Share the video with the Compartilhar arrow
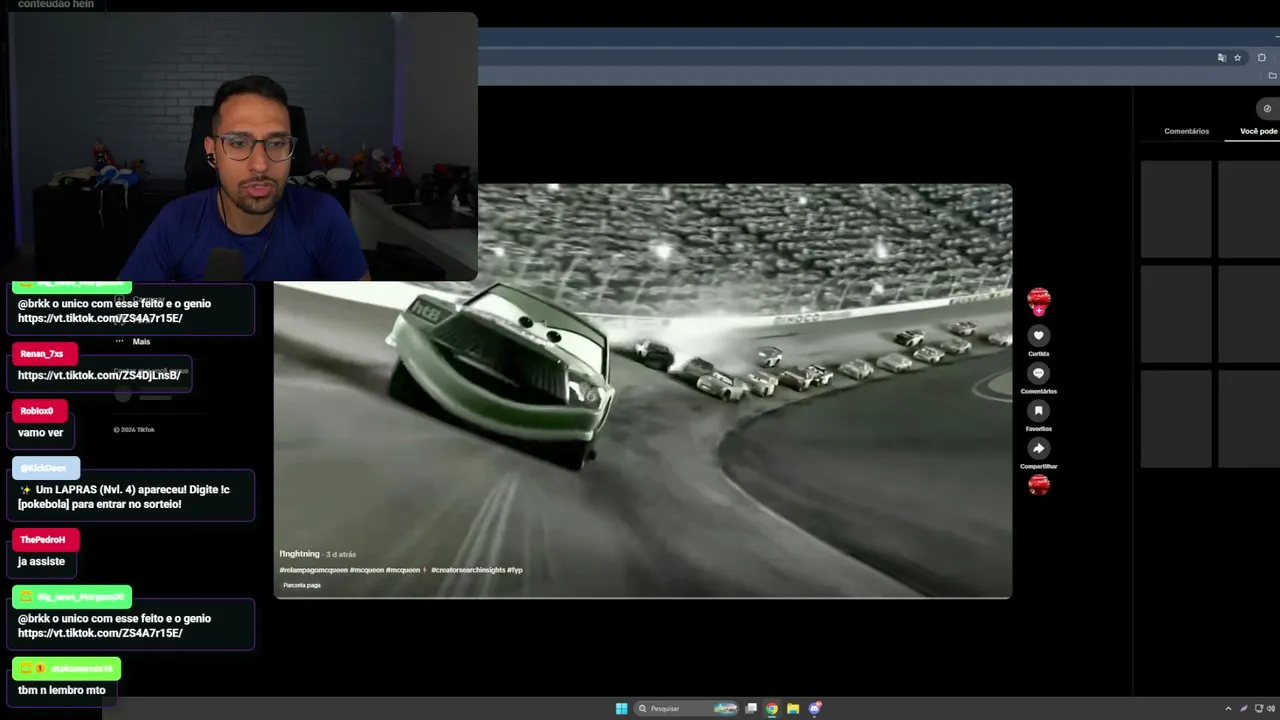Screen dimensions: 1280x720 pyautogui.click(x=1038, y=449)
